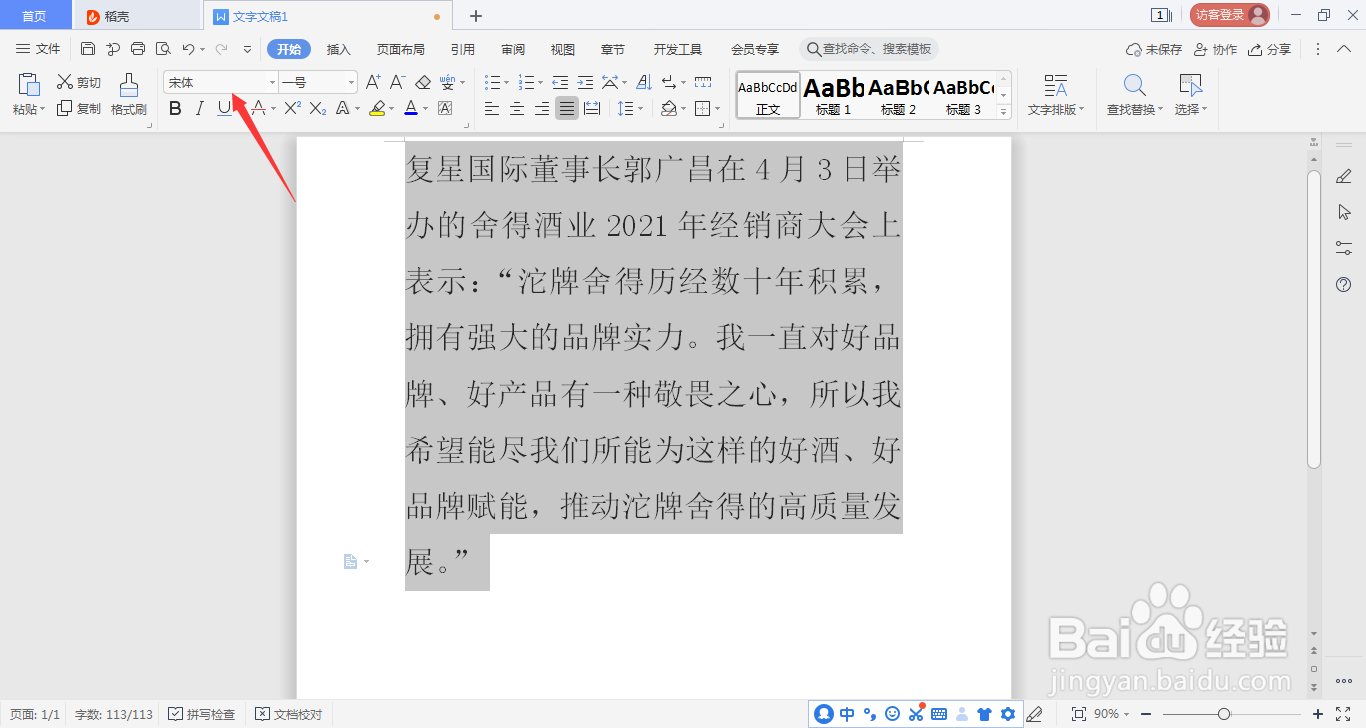Toggle italic formatting on selected text
This screenshot has width=1366, height=728.
pos(198,108)
